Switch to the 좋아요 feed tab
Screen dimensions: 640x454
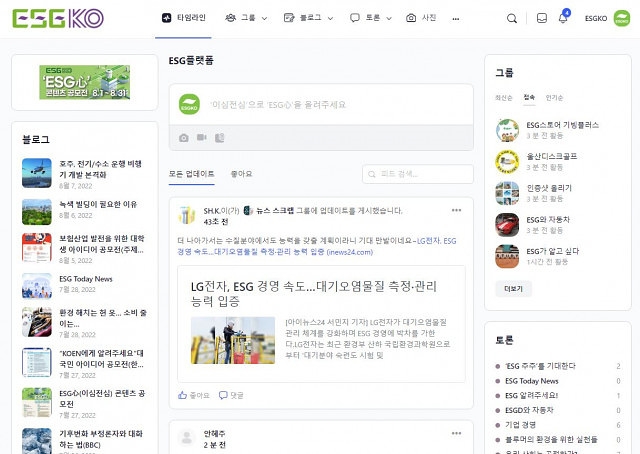pos(241,173)
